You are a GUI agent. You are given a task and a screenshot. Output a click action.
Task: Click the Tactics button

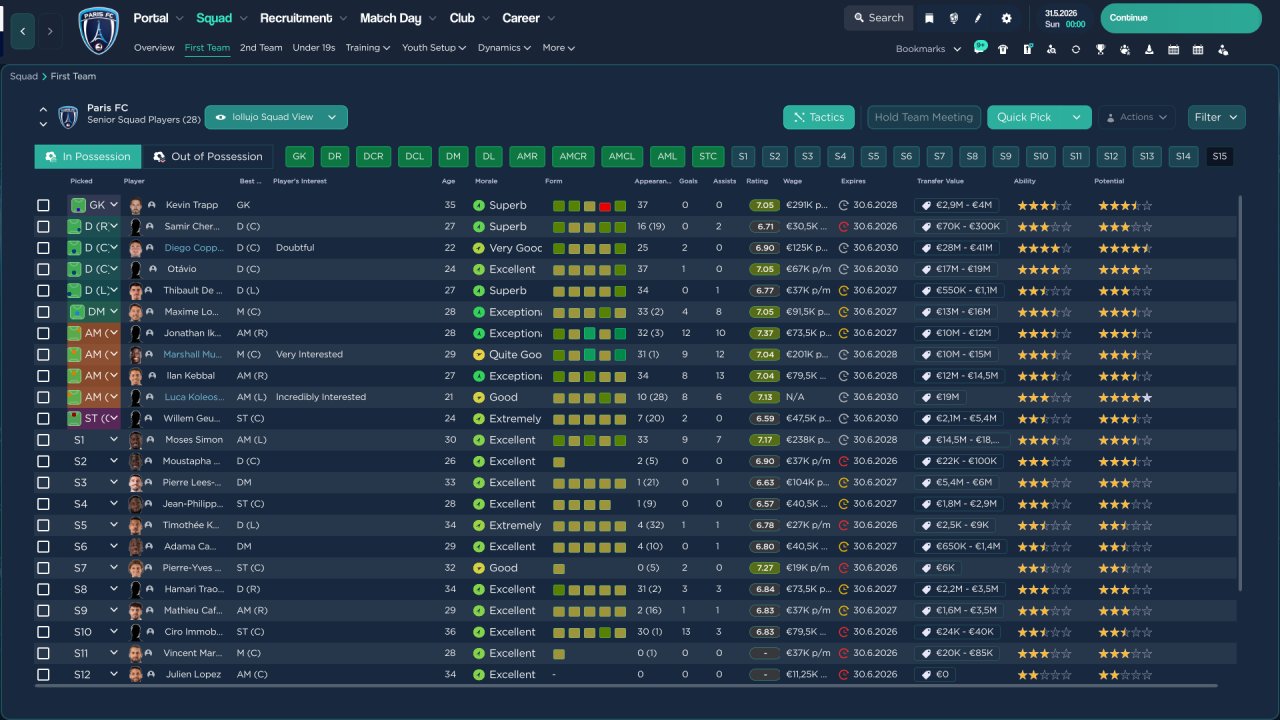(x=818, y=117)
